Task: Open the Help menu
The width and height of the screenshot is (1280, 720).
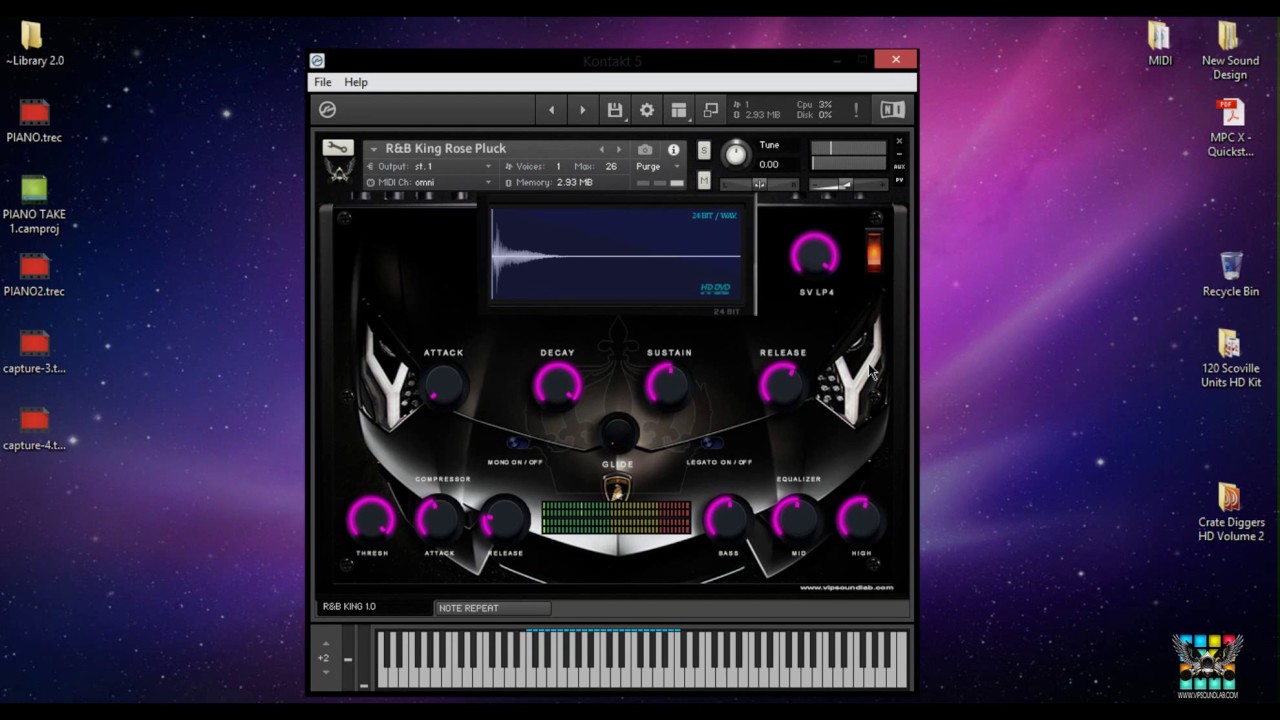Action: pos(356,82)
